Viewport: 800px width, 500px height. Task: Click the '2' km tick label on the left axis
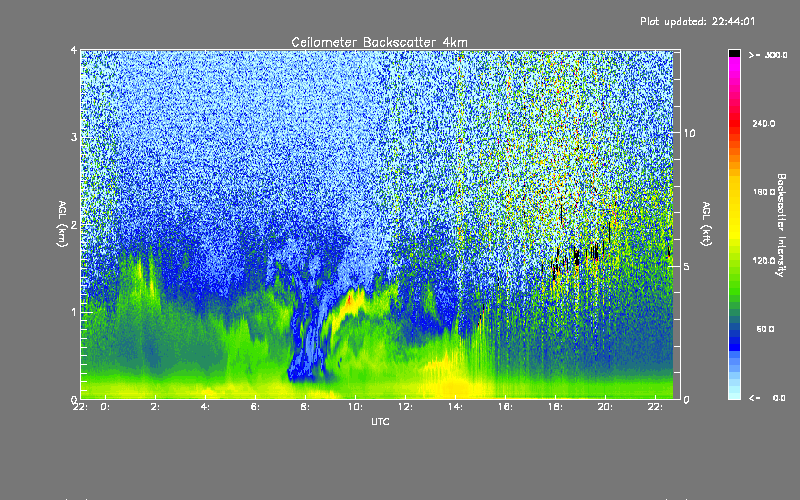pyautogui.click(x=74, y=224)
